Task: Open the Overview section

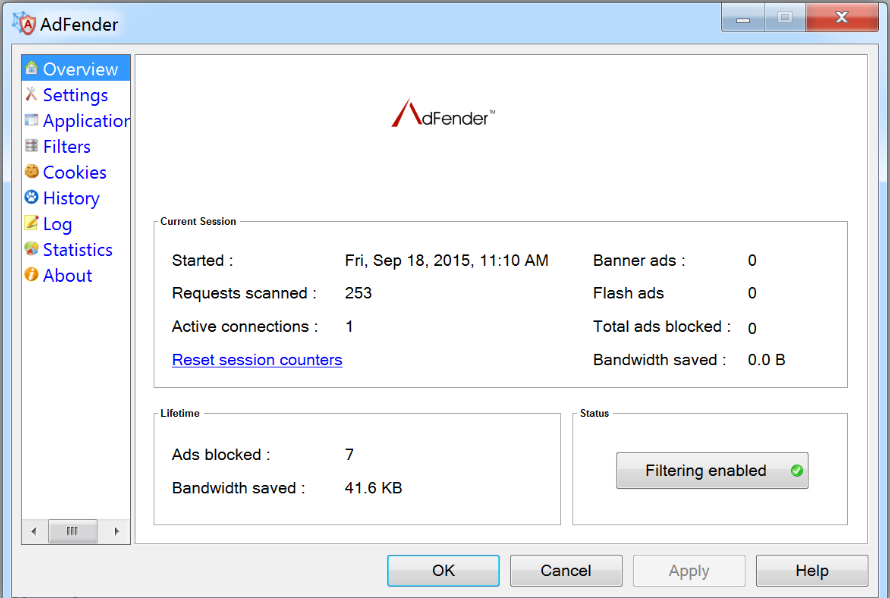Action: 76,68
